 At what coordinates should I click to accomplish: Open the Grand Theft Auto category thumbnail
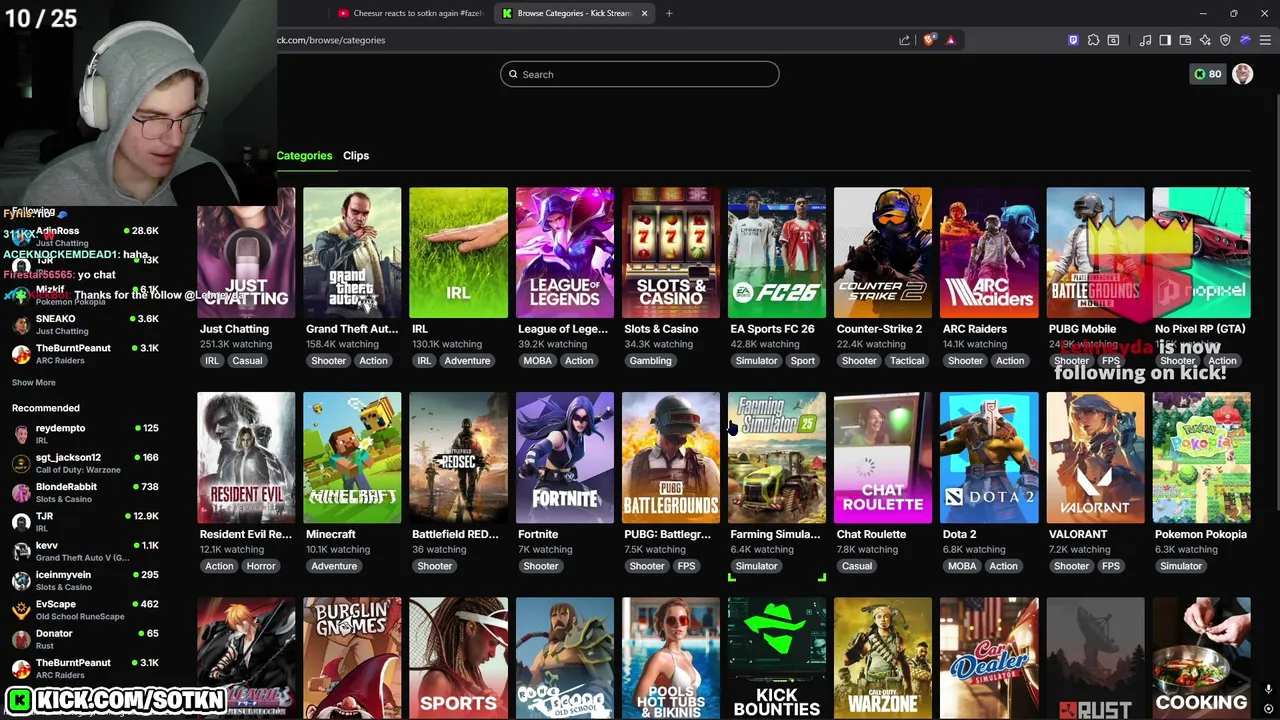coord(352,253)
